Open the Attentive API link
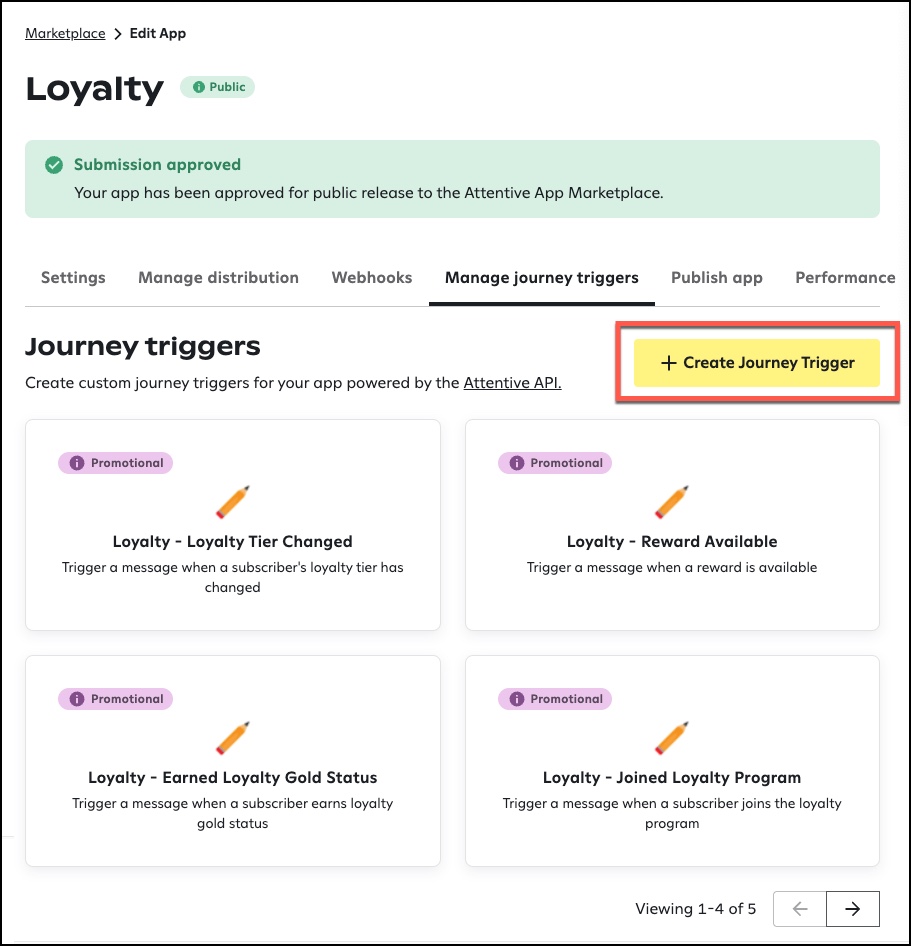Viewport: 911px width, 946px height. click(512, 382)
